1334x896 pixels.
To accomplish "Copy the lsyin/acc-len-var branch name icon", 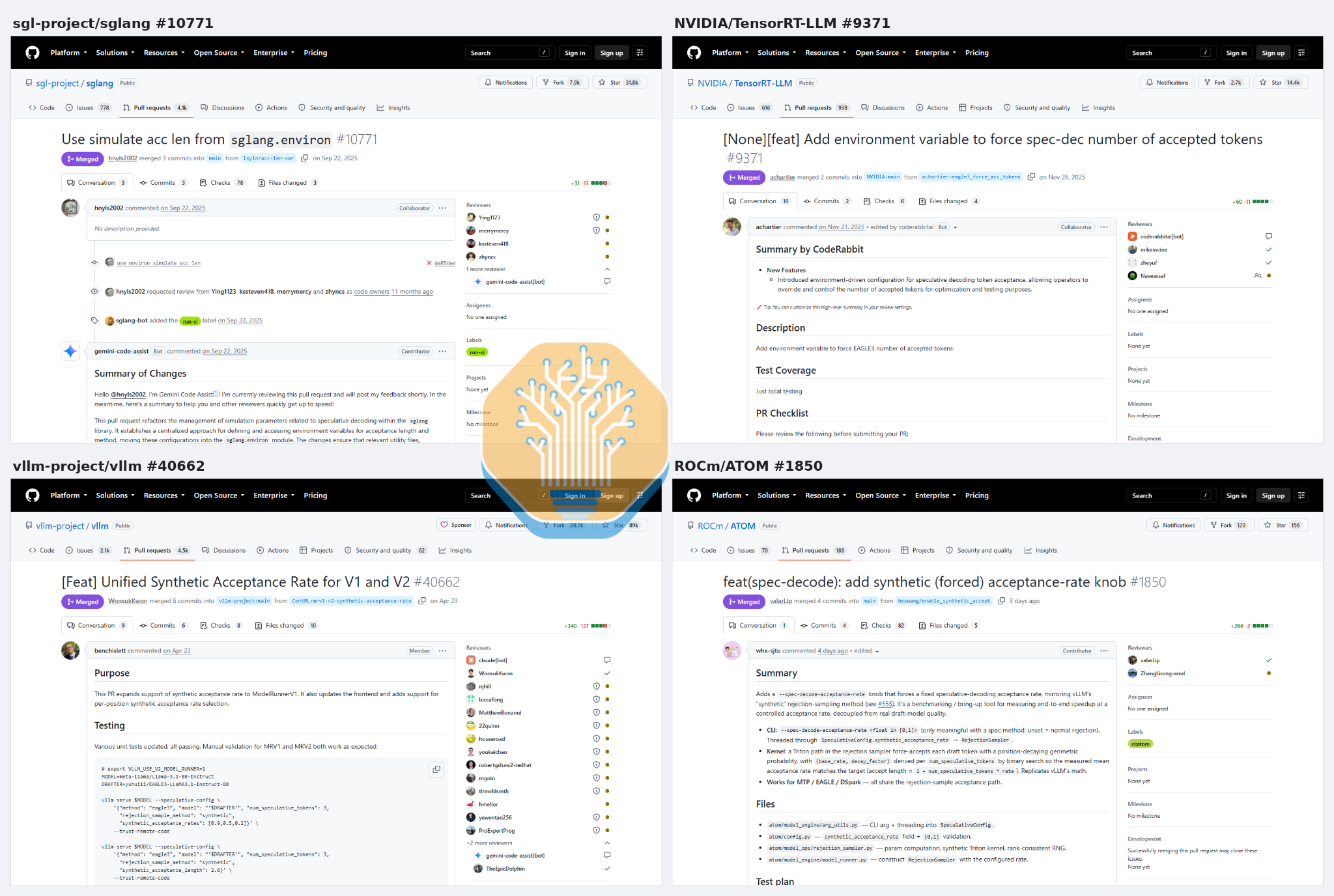I will click(x=304, y=158).
